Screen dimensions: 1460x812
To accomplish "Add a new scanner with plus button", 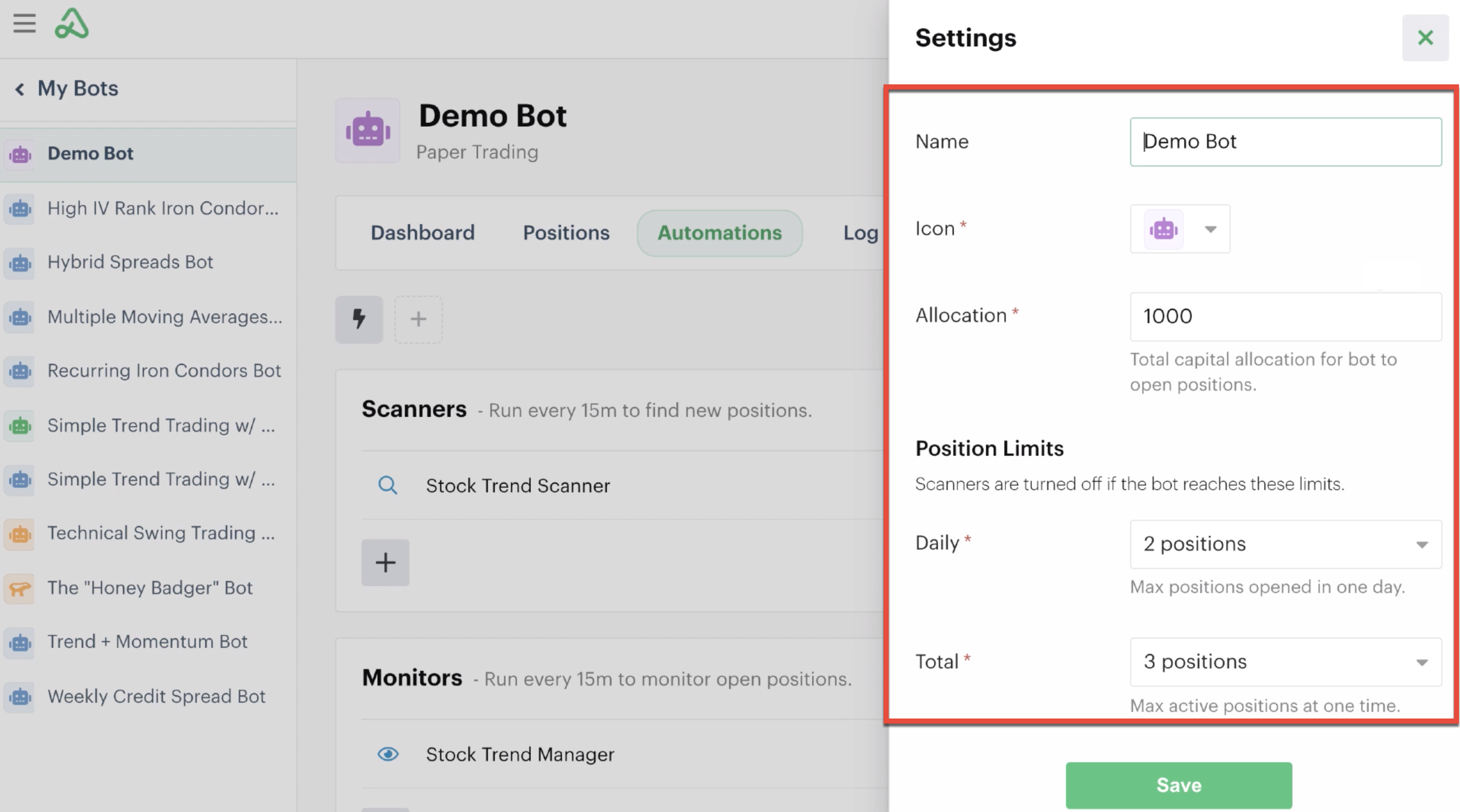I will click(x=385, y=563).
